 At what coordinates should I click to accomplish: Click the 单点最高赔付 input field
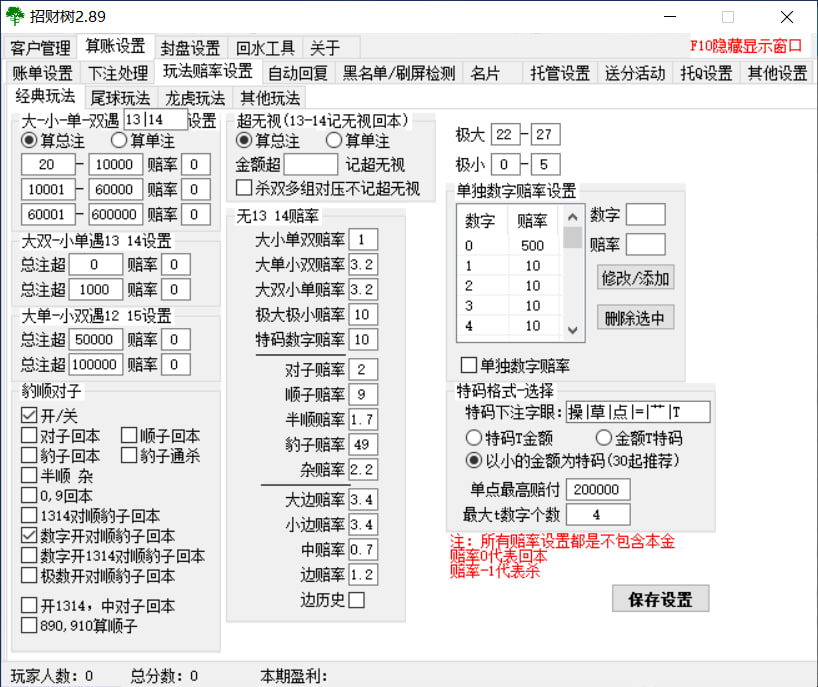pos(597,489)
